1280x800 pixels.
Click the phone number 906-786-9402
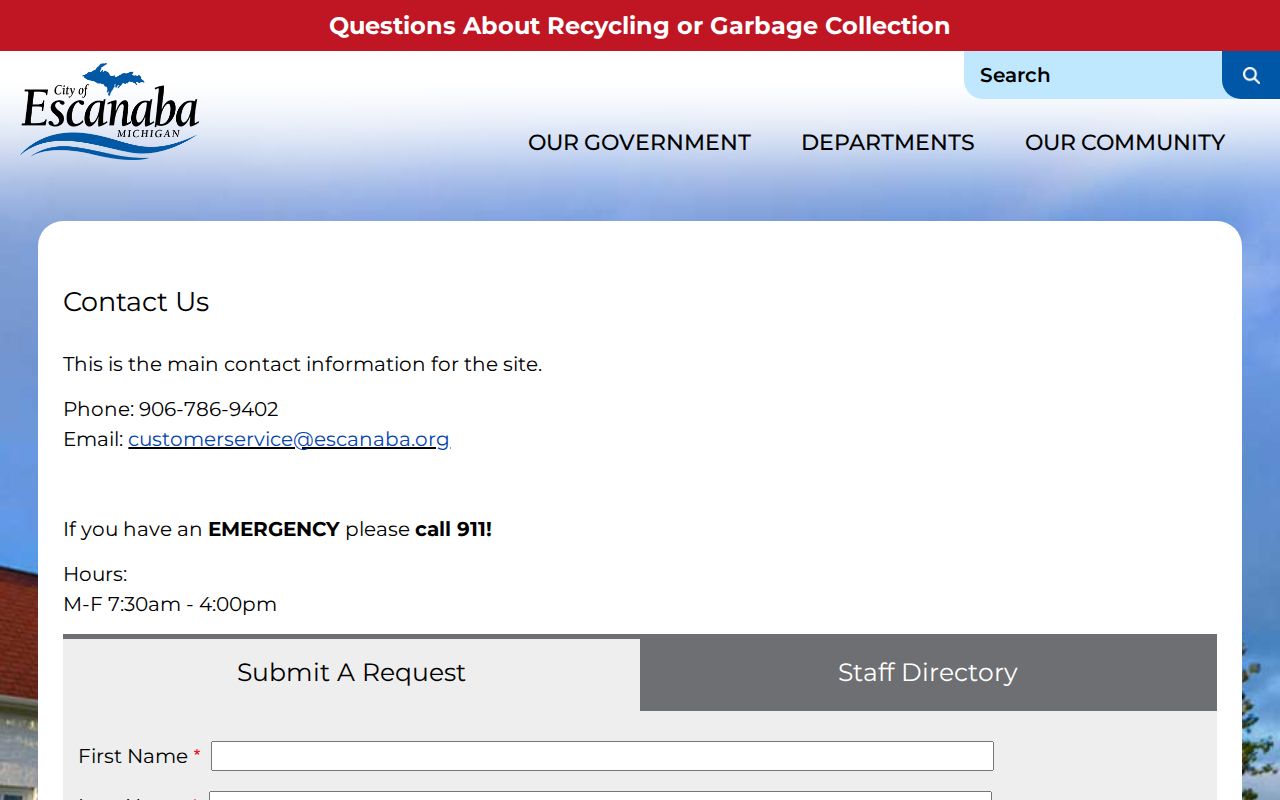coord(208,409)
